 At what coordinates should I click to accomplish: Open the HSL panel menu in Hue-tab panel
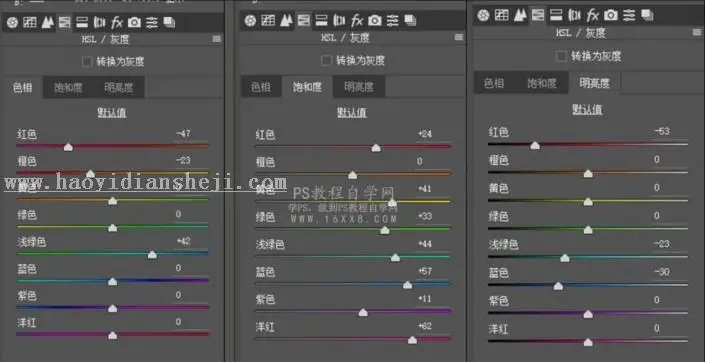coord(217,40)
